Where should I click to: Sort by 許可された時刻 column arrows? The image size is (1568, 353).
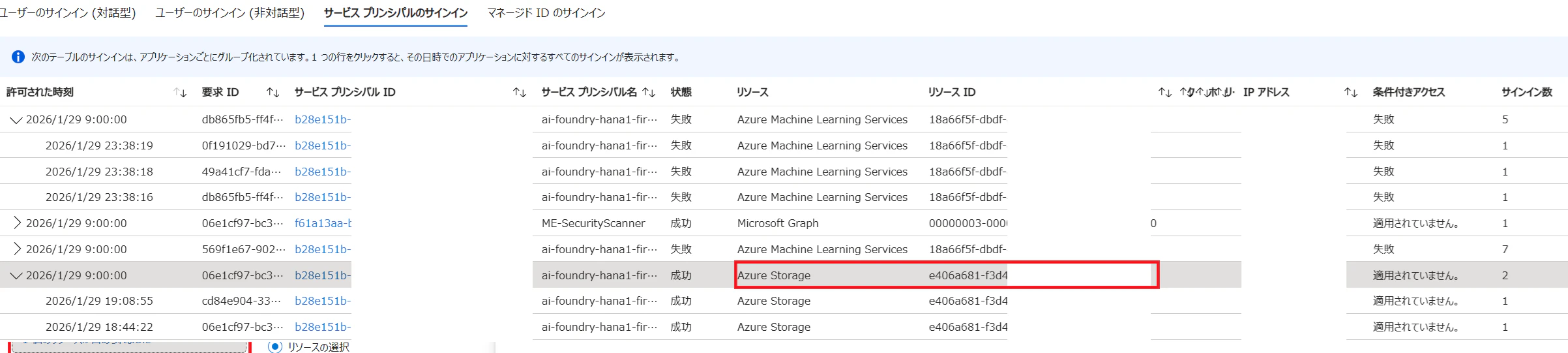coord(181,93)
